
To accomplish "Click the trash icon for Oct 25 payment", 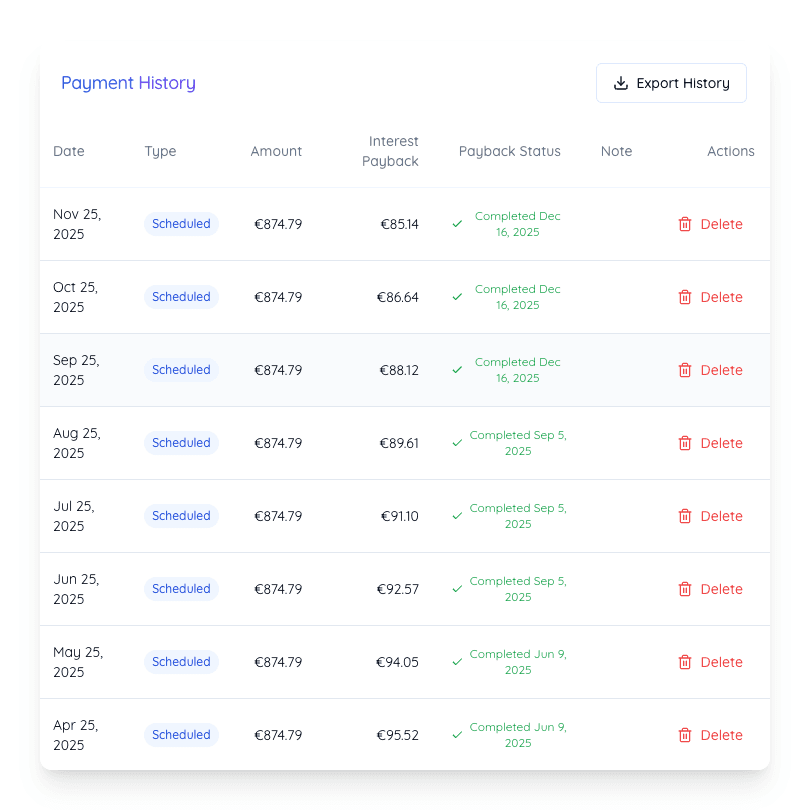I will pos(685,297).
